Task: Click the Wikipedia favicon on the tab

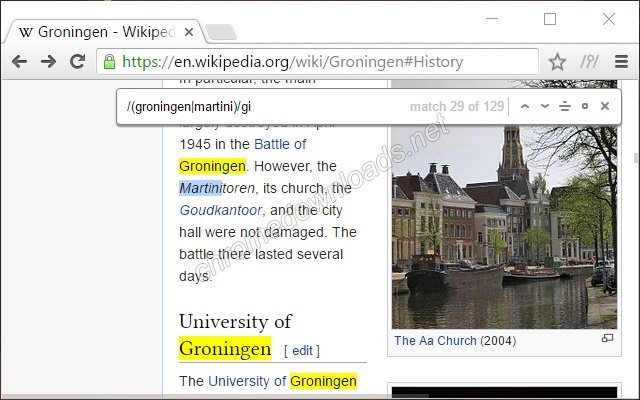Action: (25, 32)
